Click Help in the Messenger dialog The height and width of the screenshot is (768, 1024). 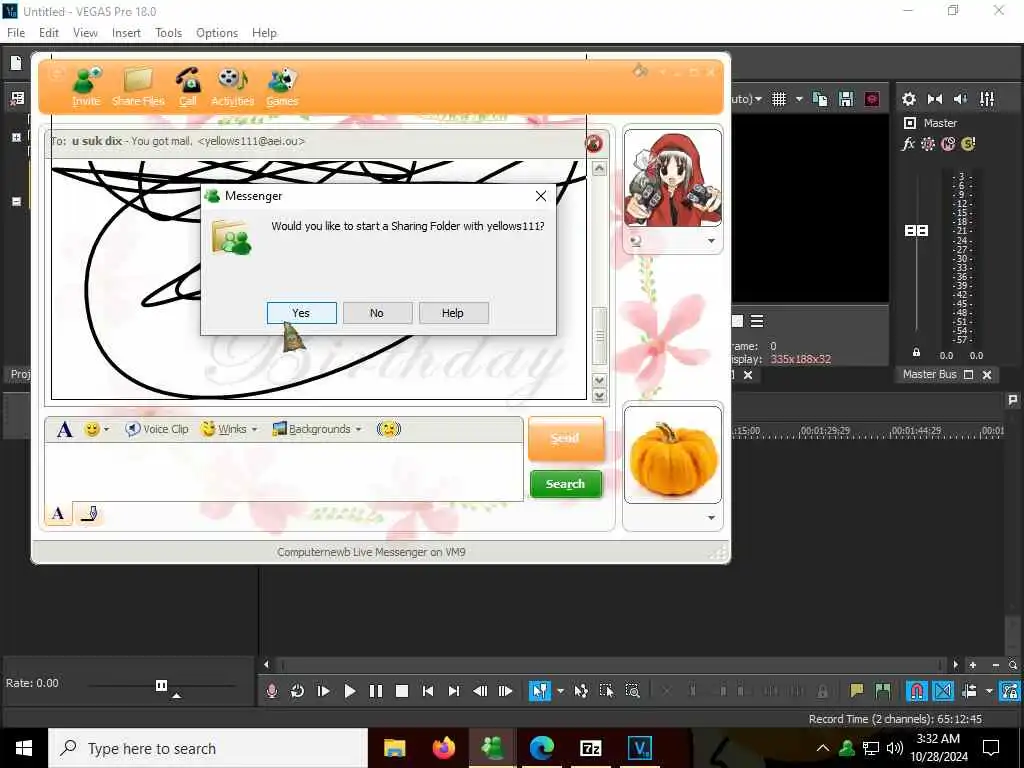(453, 313)
